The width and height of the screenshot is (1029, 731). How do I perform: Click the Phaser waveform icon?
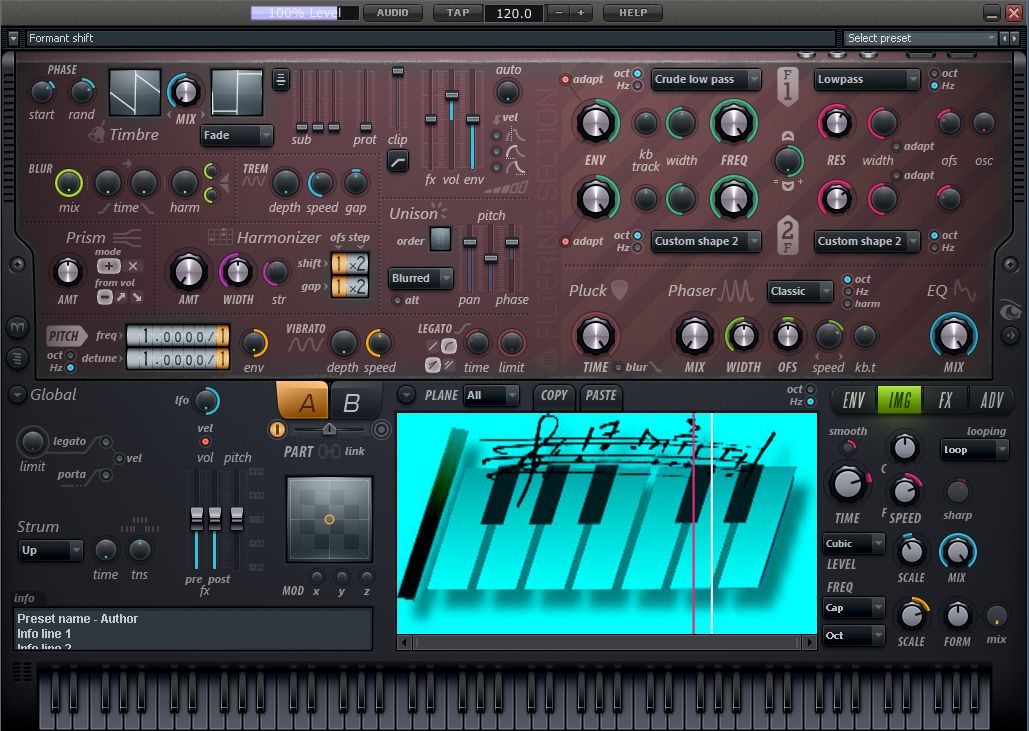738,291
